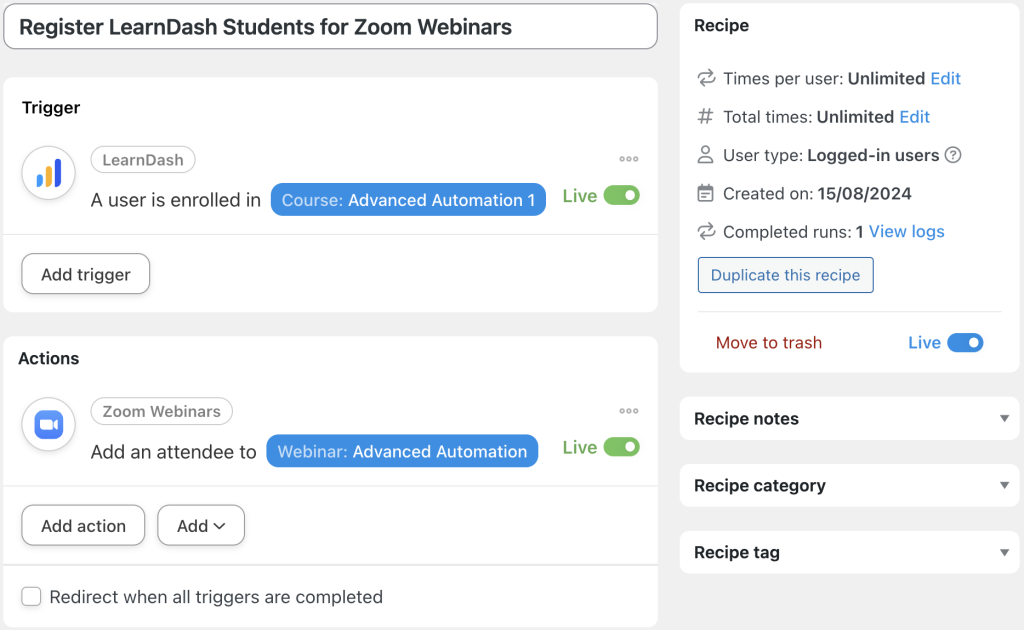
Task: Open the View logs link
Action: click(906, 232)
